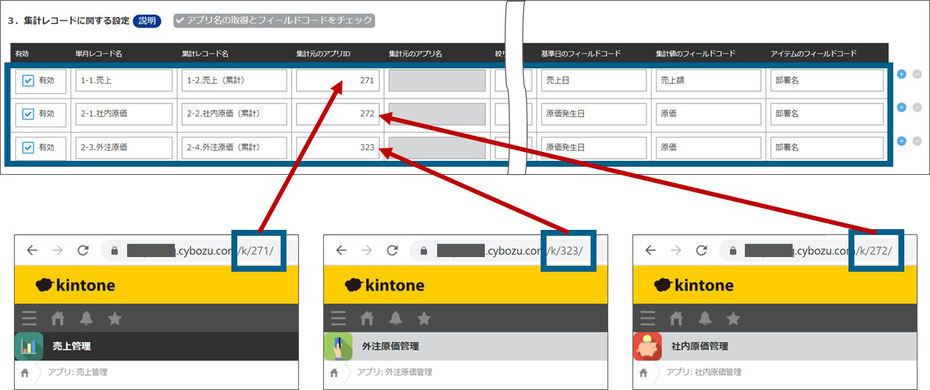
Task: Click the app ID field showing 271
Action: [336, 81]
